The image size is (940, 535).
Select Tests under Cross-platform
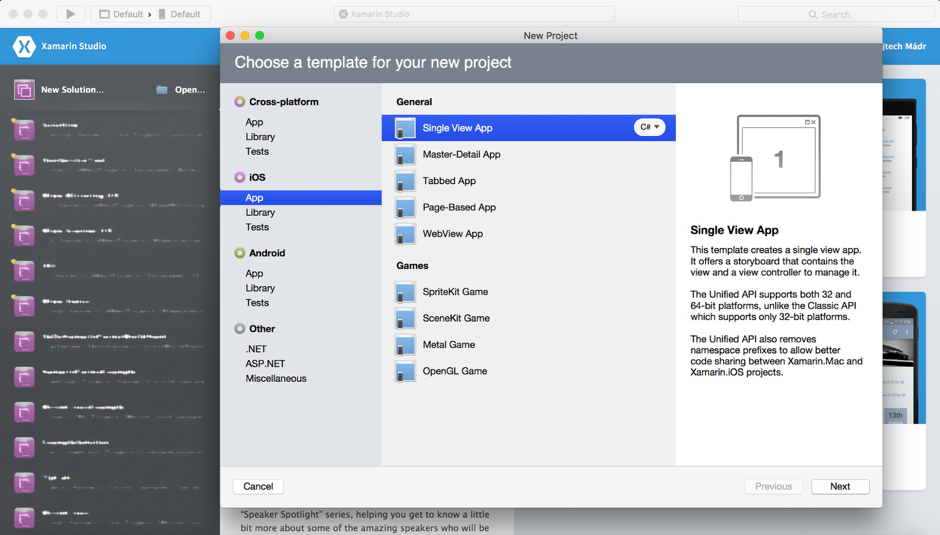click(x=257, y=151)
